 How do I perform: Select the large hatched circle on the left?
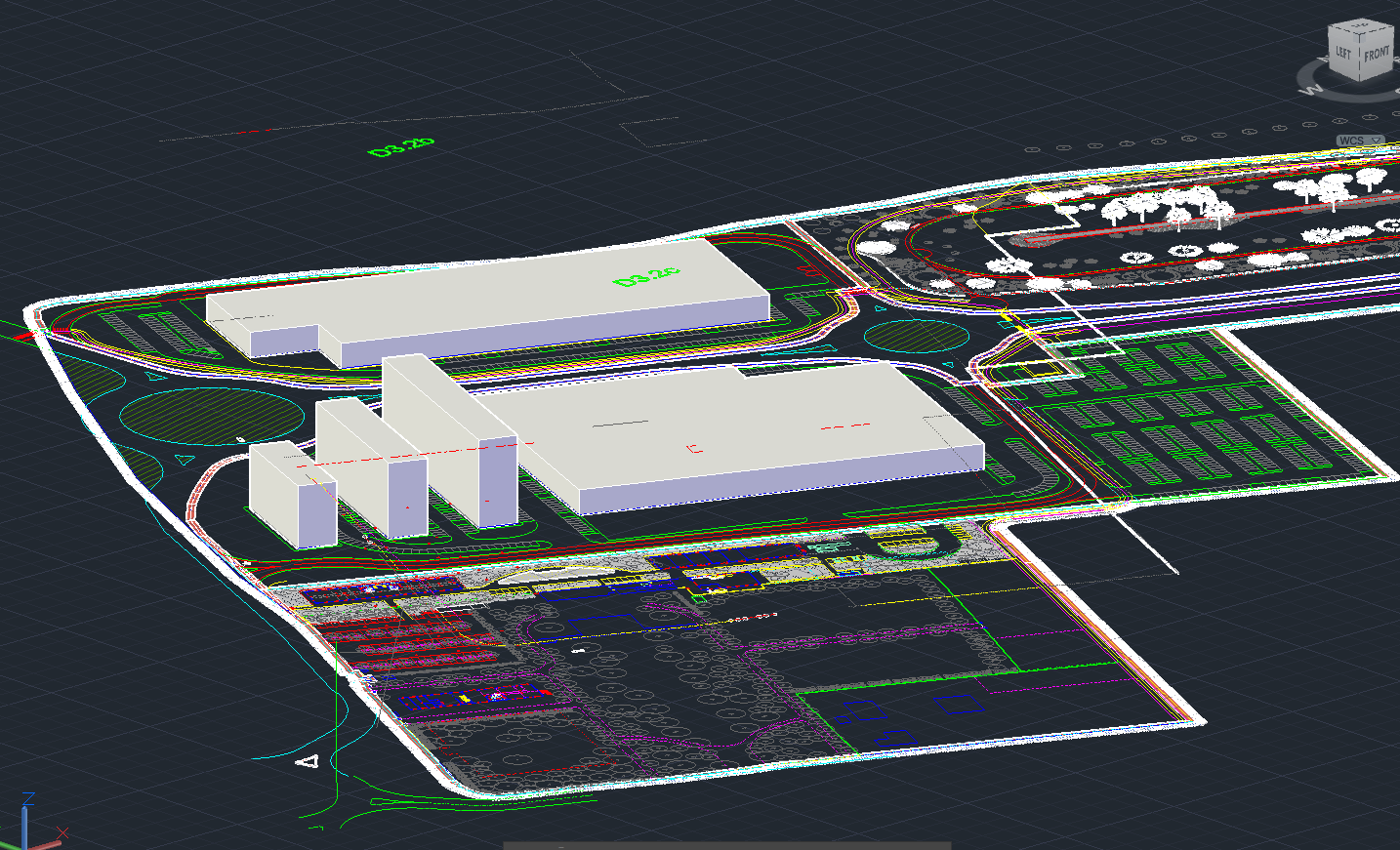tap(210, 415)
